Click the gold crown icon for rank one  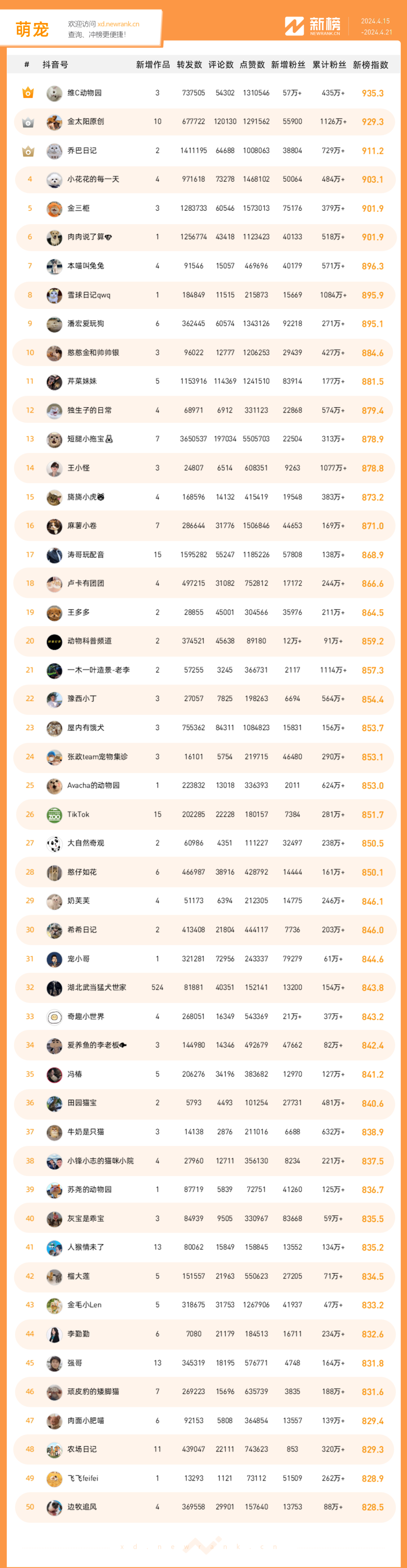tap(28, 93)
